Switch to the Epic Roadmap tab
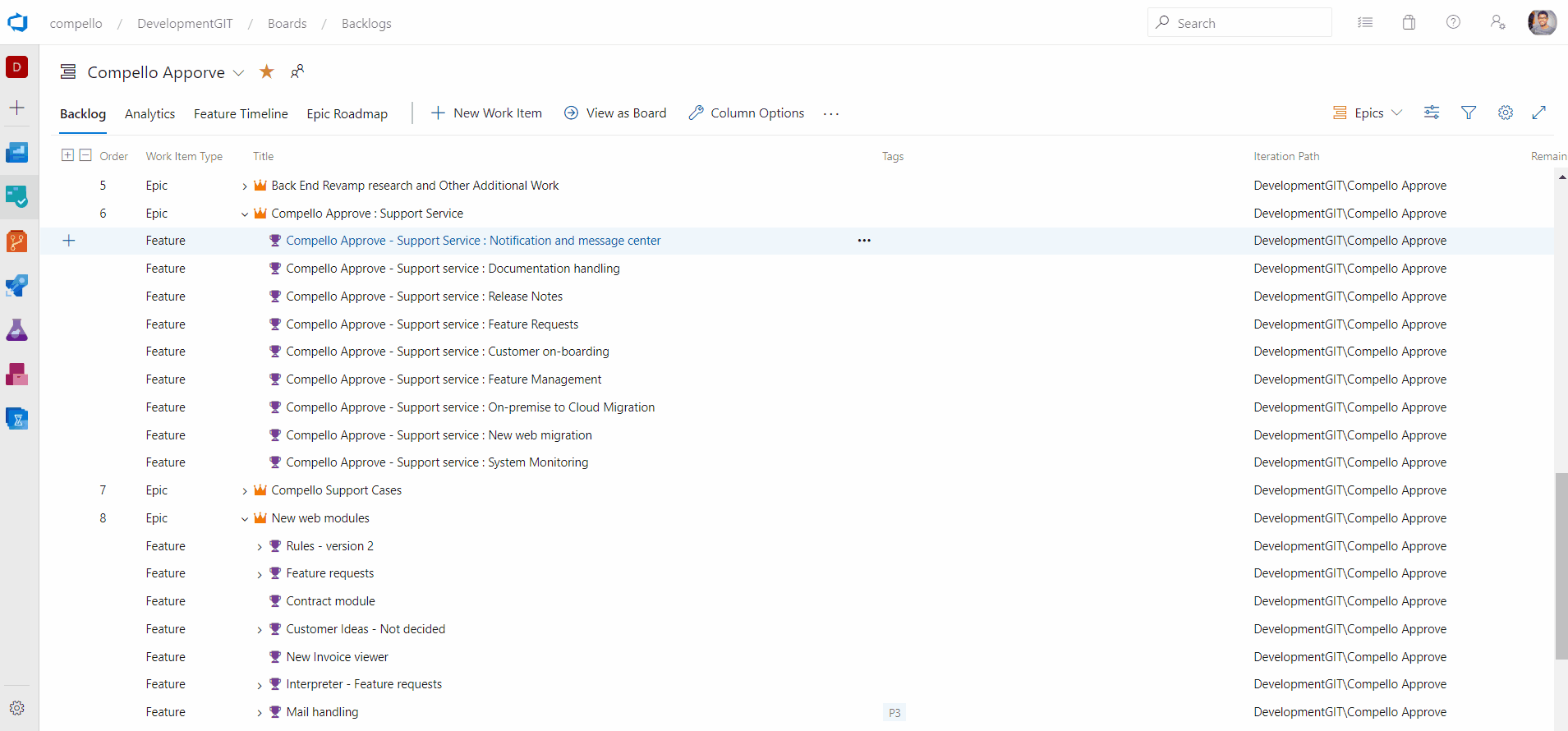Image resolution: width=1568 pixels, height=731 pixels. click(347, 113)
